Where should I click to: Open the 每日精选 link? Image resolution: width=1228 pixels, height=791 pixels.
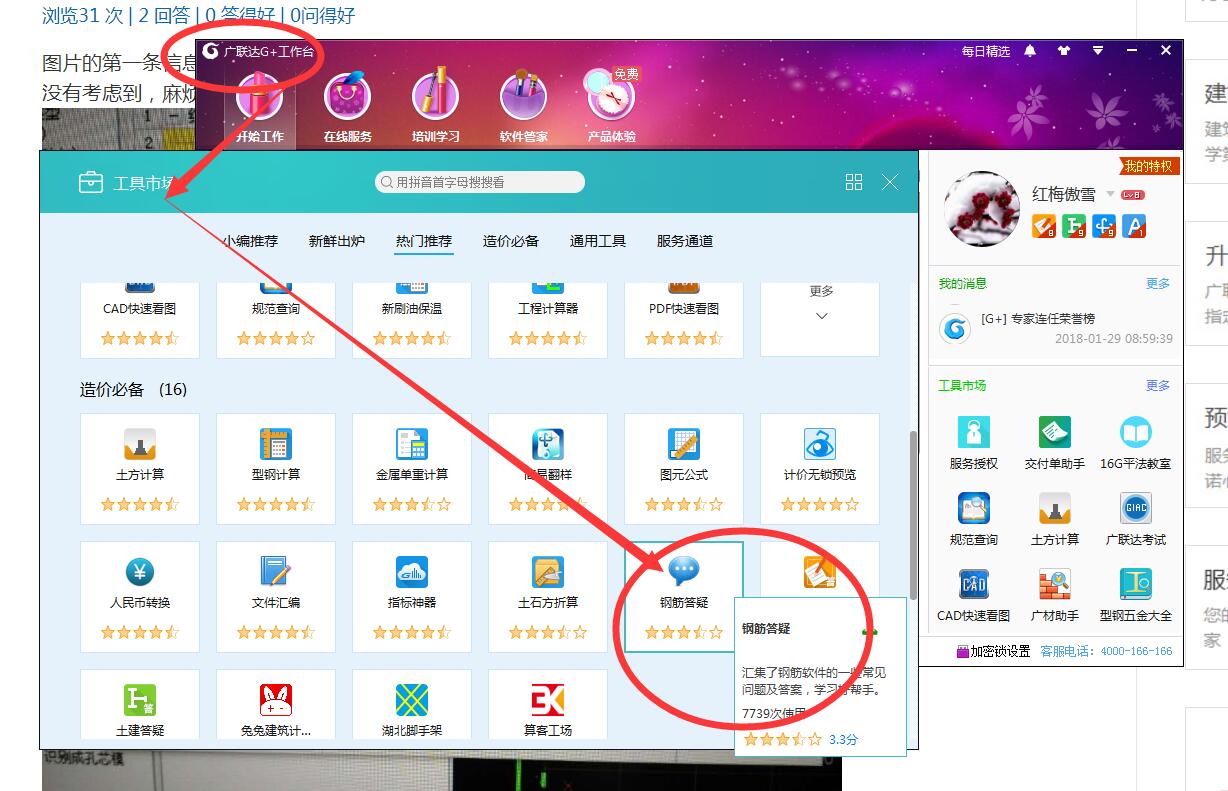pos(986,51)
